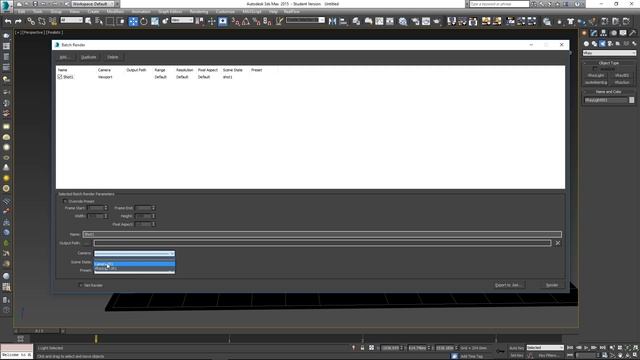Viewport: 640px width, 360px height.
Task: Click the Render button in Batch Render
Action: pos(551,285)
